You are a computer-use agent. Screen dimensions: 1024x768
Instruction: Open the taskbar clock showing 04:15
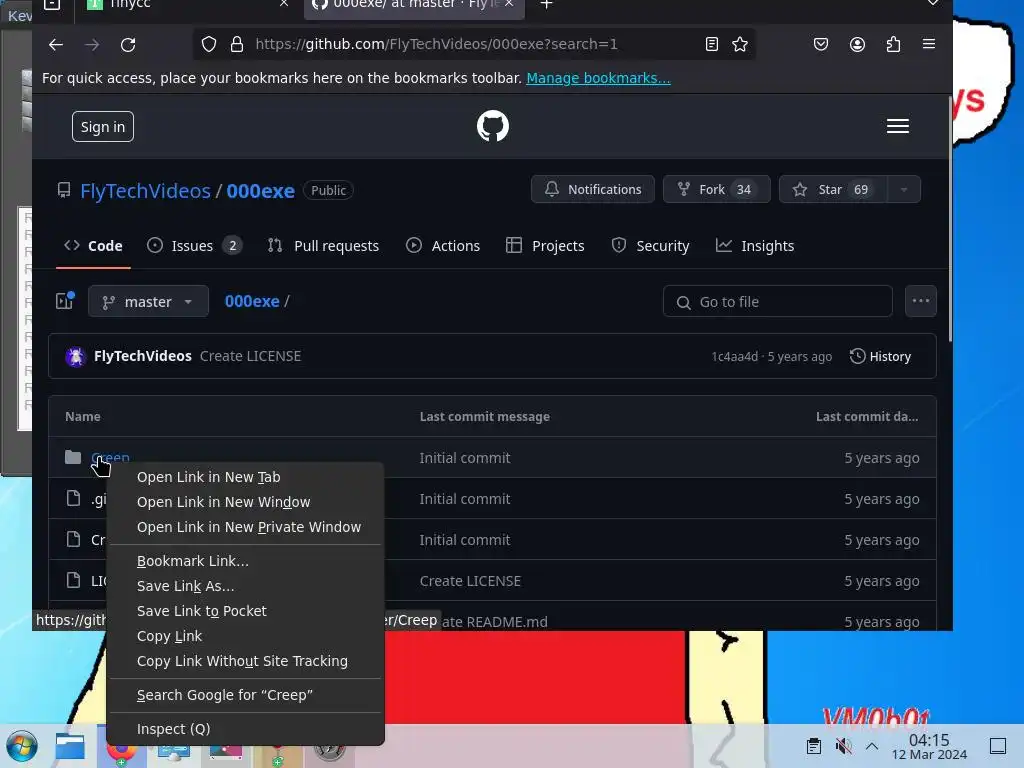click(x=929, y=746)
